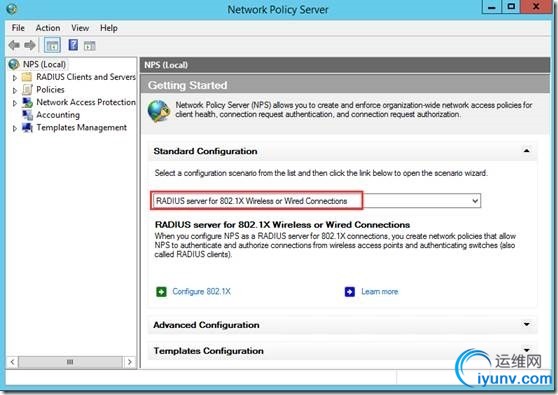Click the Templates Management icon
Image resolution: width=558 pixels, height=395 pixels.
(27, 127)
